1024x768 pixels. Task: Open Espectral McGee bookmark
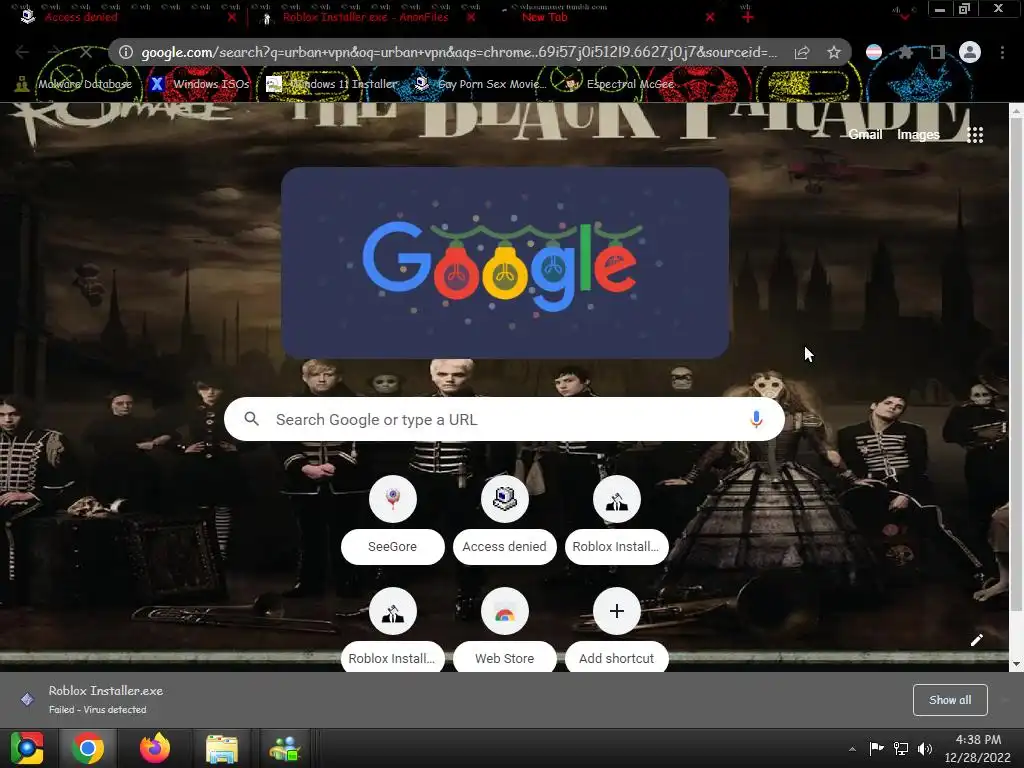[x=619, y=84]
